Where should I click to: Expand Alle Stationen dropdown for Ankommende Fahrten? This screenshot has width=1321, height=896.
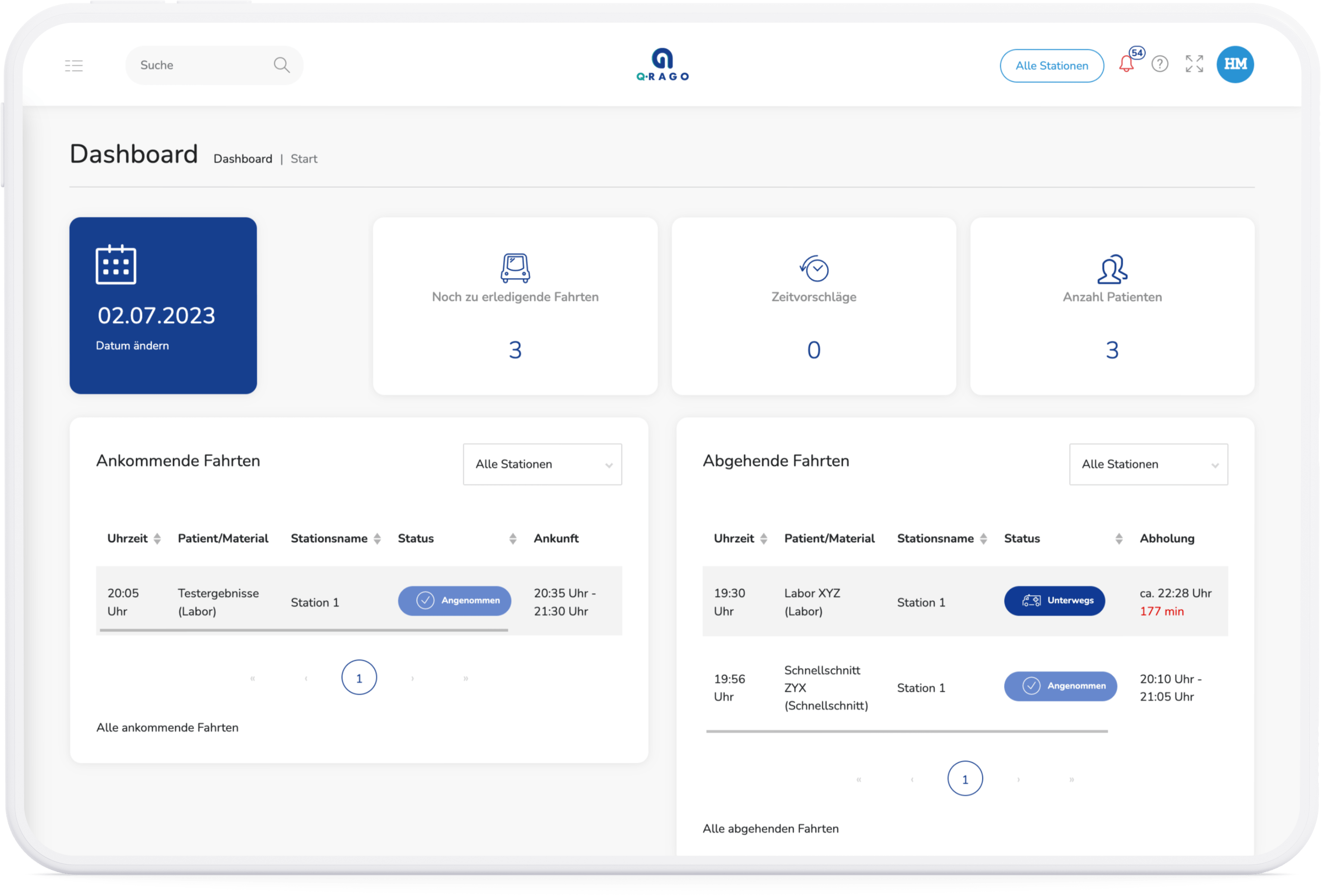542,465
